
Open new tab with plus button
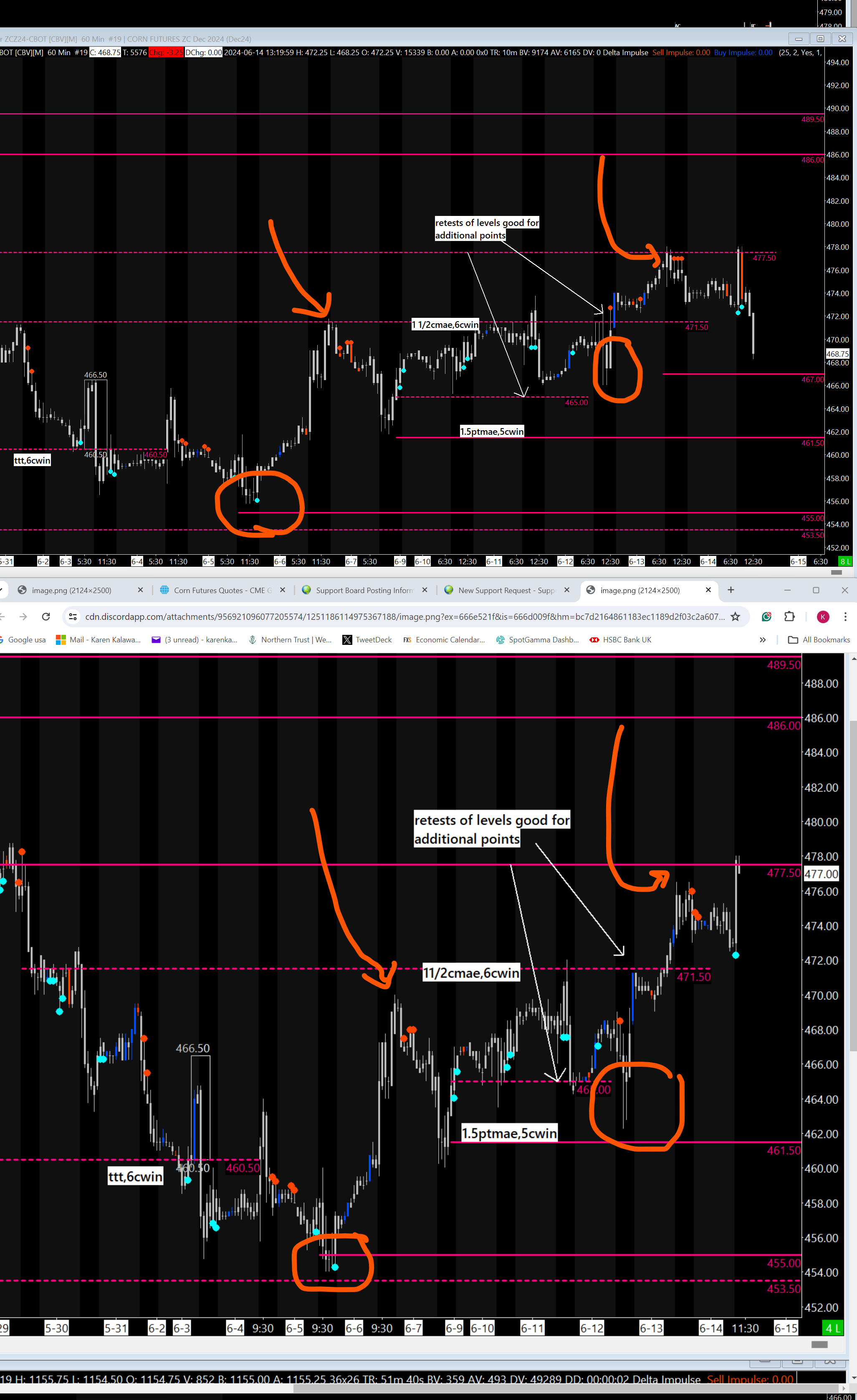731,590
